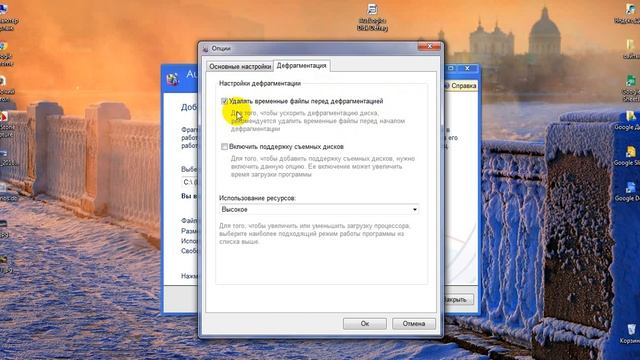This screenshot has height=360, width=640.
Task: Switch to the 'Основные настройки' tab
Action: (240, 67)
